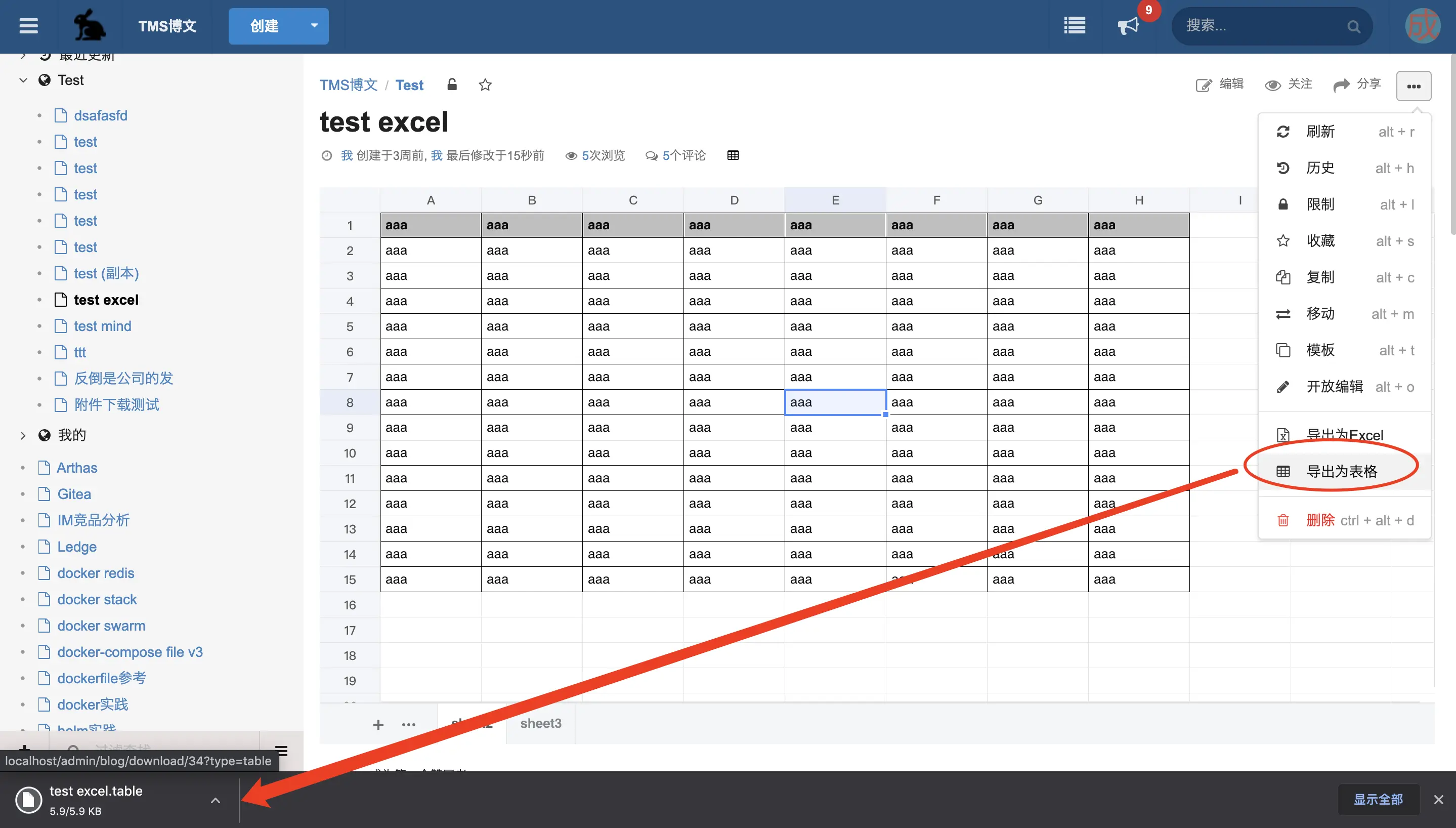The image size is (1456, 828).
Task: Open test (副本) in sidebar
Action: (x=106, y=273)
